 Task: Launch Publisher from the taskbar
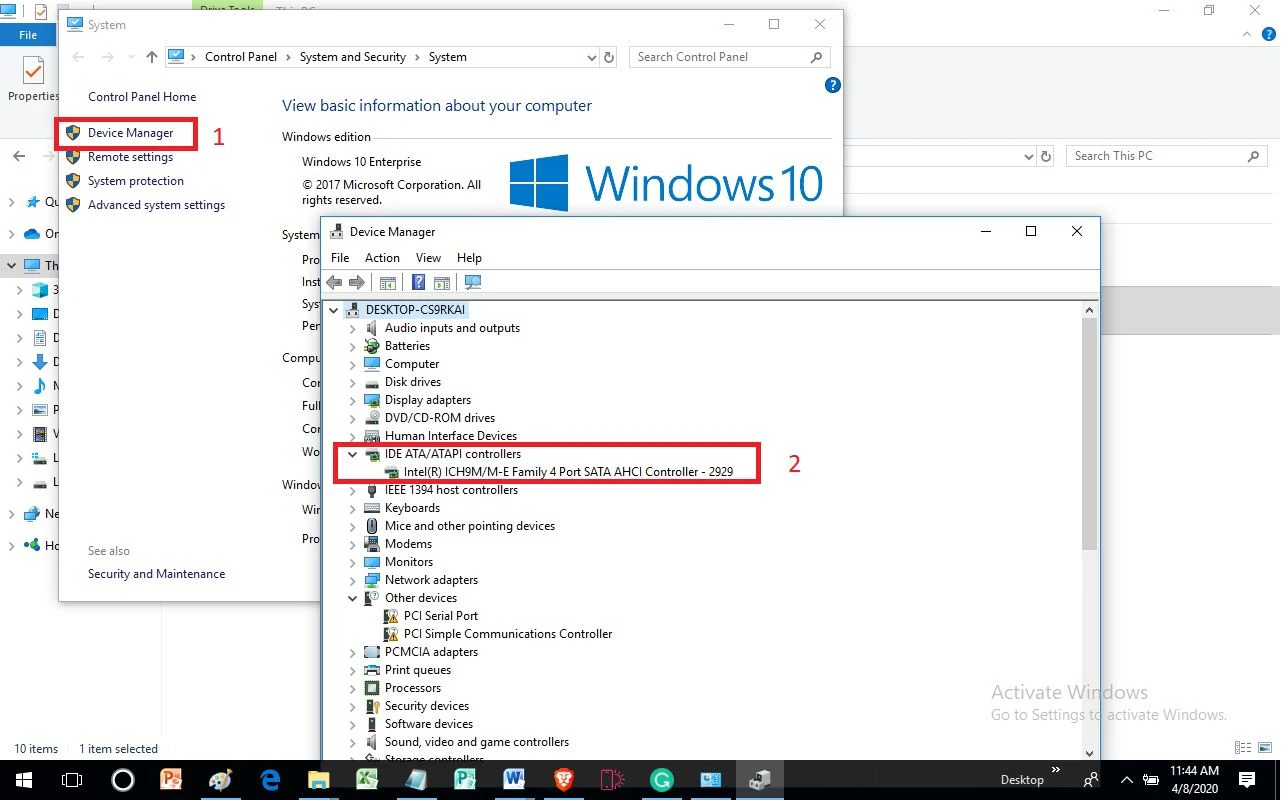[x=465, y=779]
